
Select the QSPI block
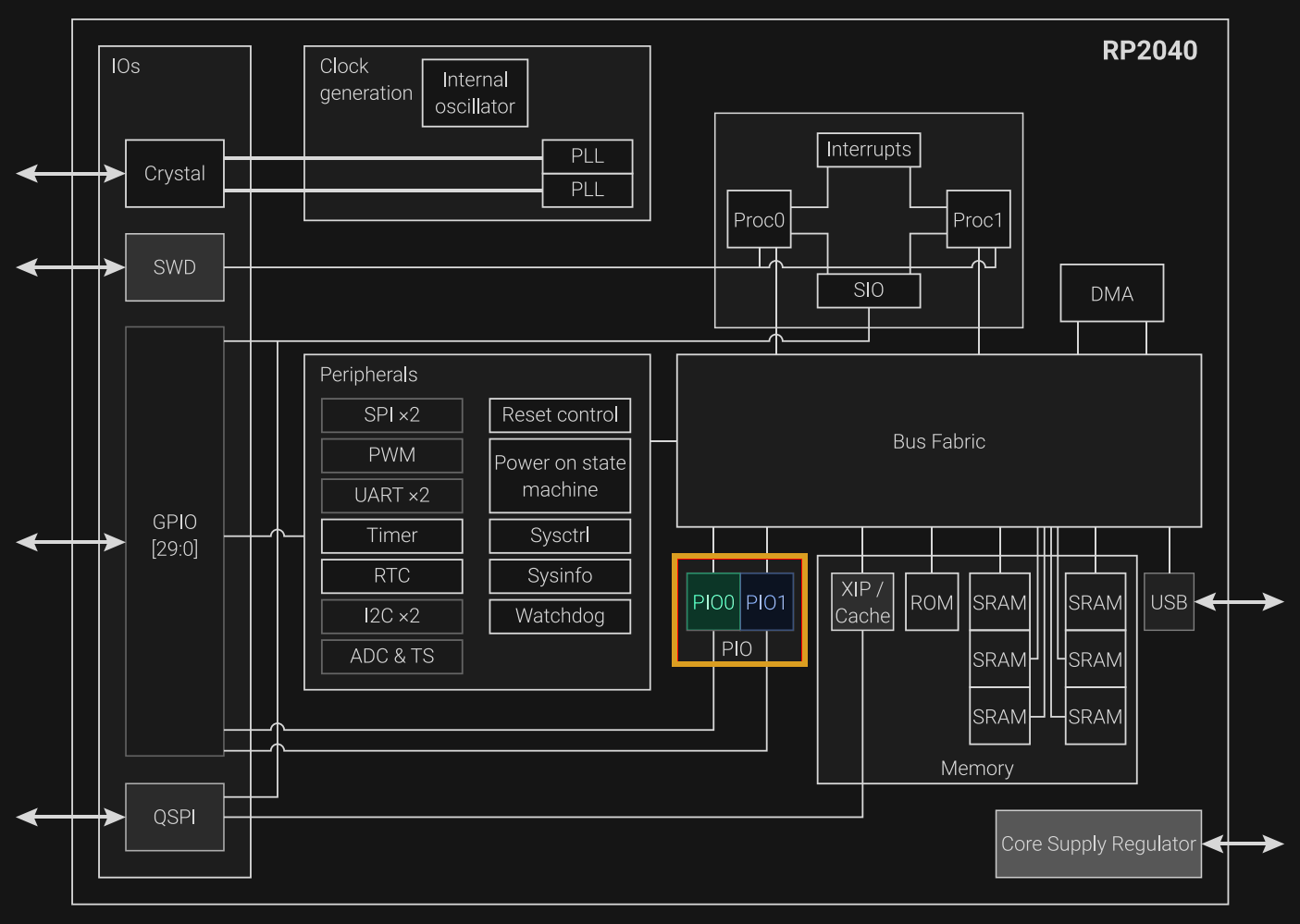click(175, 817)
